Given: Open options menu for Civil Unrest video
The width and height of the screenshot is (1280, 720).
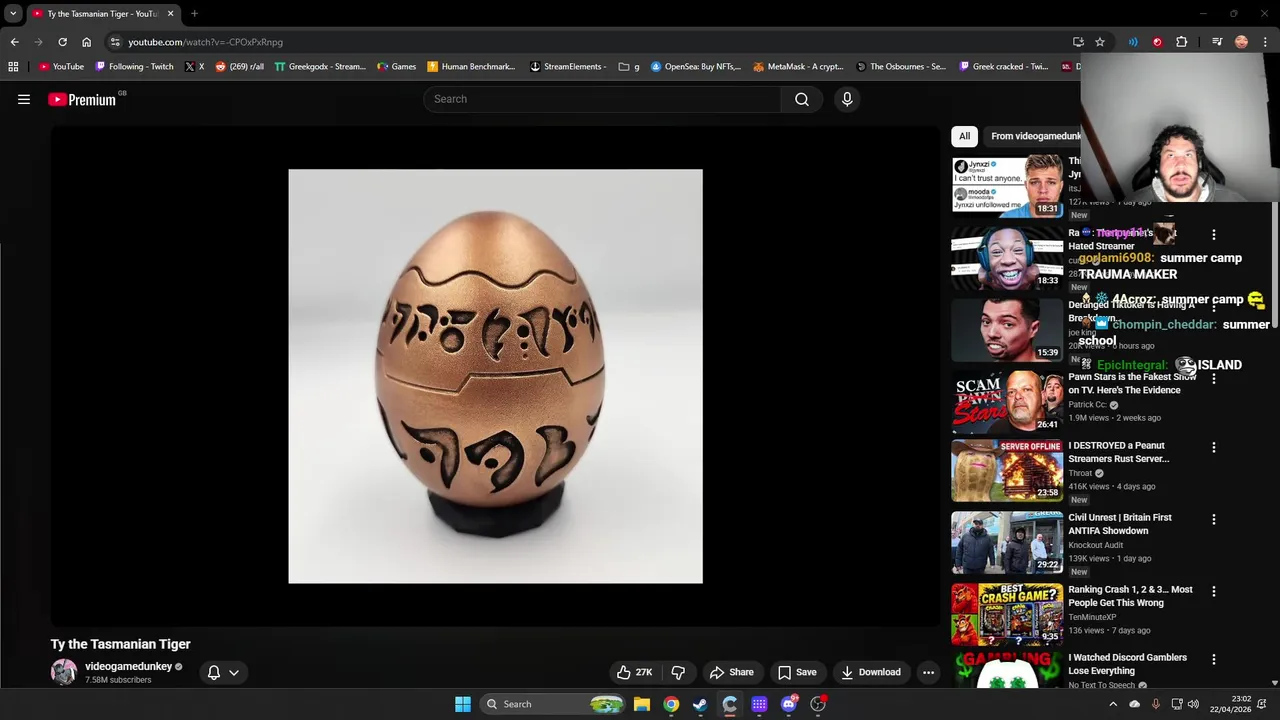Looking at the screenshot, I should pyautogui.click(x=1214, y=520).
